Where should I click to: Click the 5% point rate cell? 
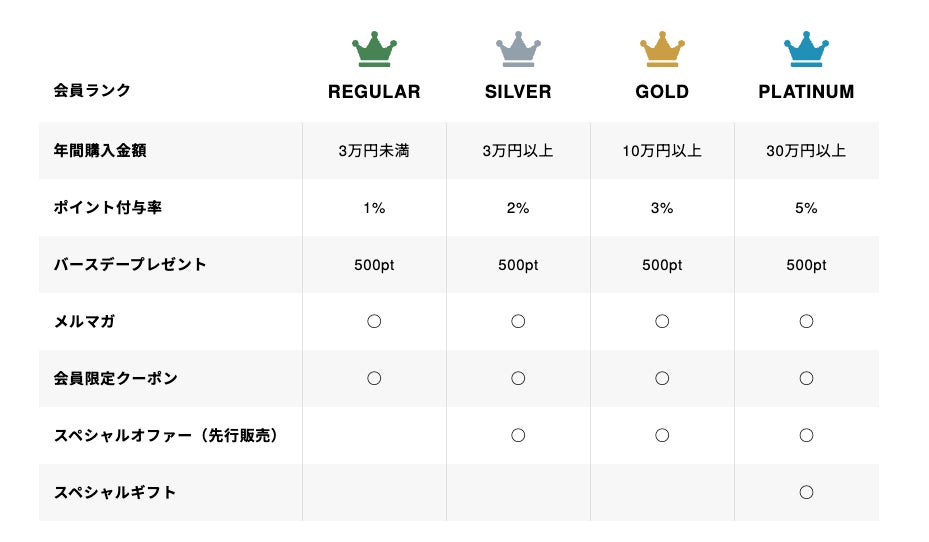coord(806,208)
